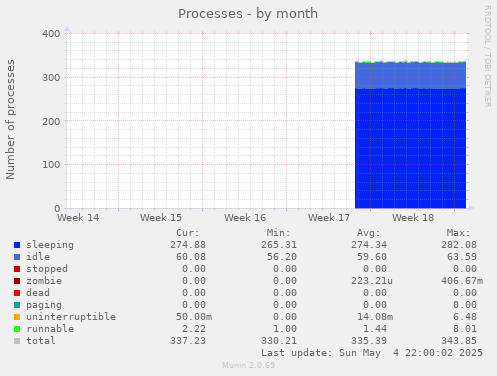Click the sleeping legend color swatch

point(17,245)
